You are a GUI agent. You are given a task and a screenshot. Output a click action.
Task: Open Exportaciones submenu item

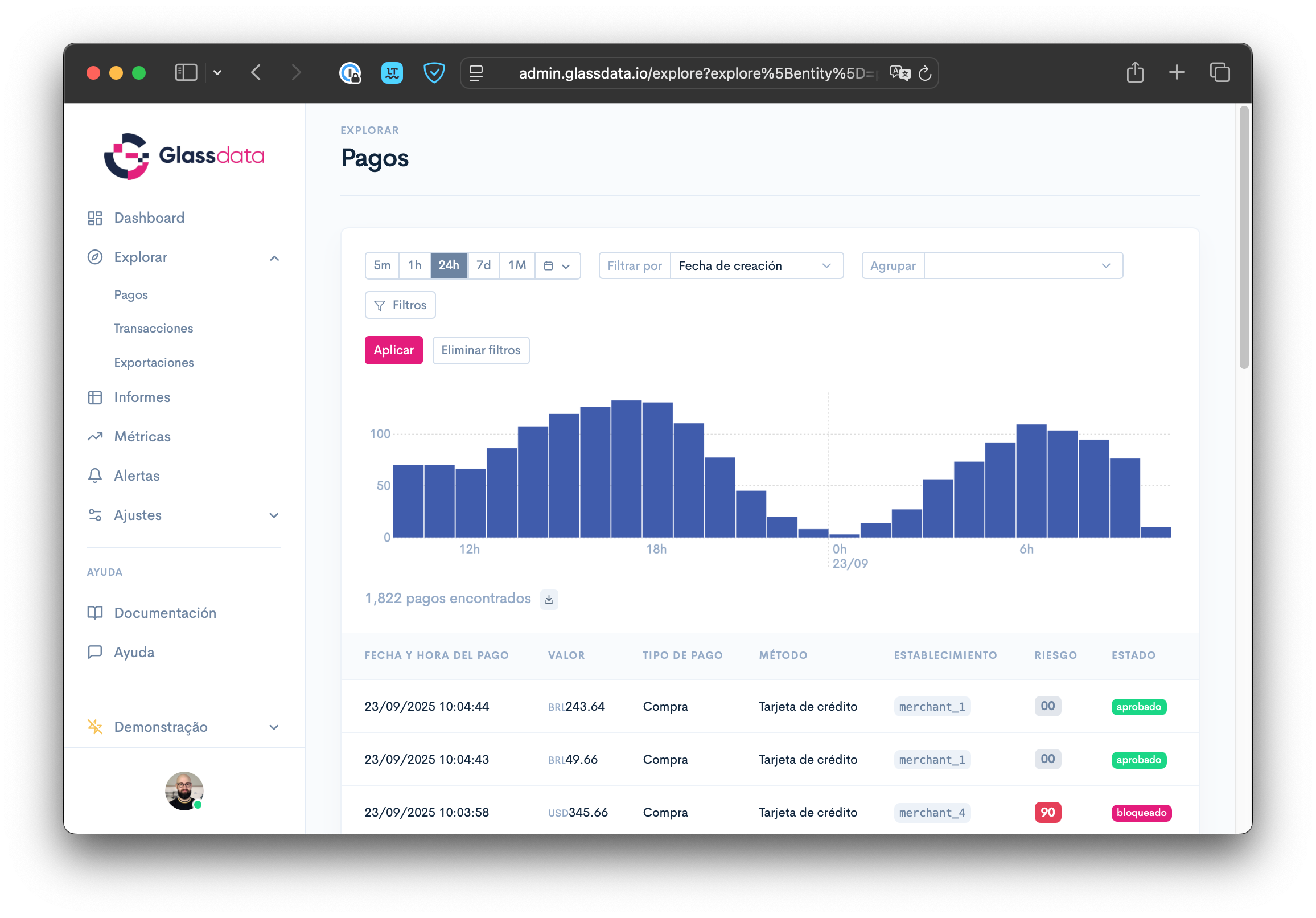154,362
